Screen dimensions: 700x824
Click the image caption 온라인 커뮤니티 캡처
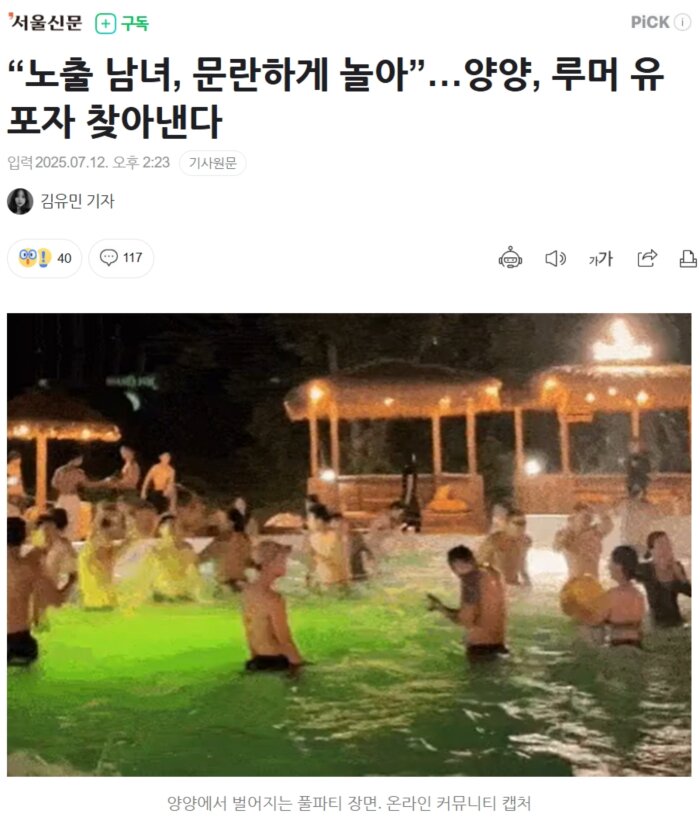tap(458, 803)
